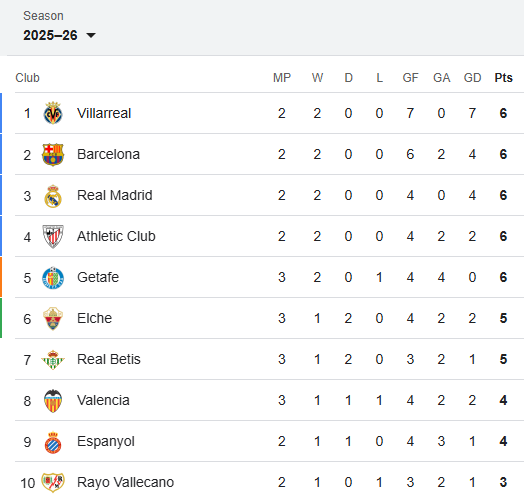Click the MP column header
Image resolution: width=524 pixels, height=495 pixels.
[282, 78]
